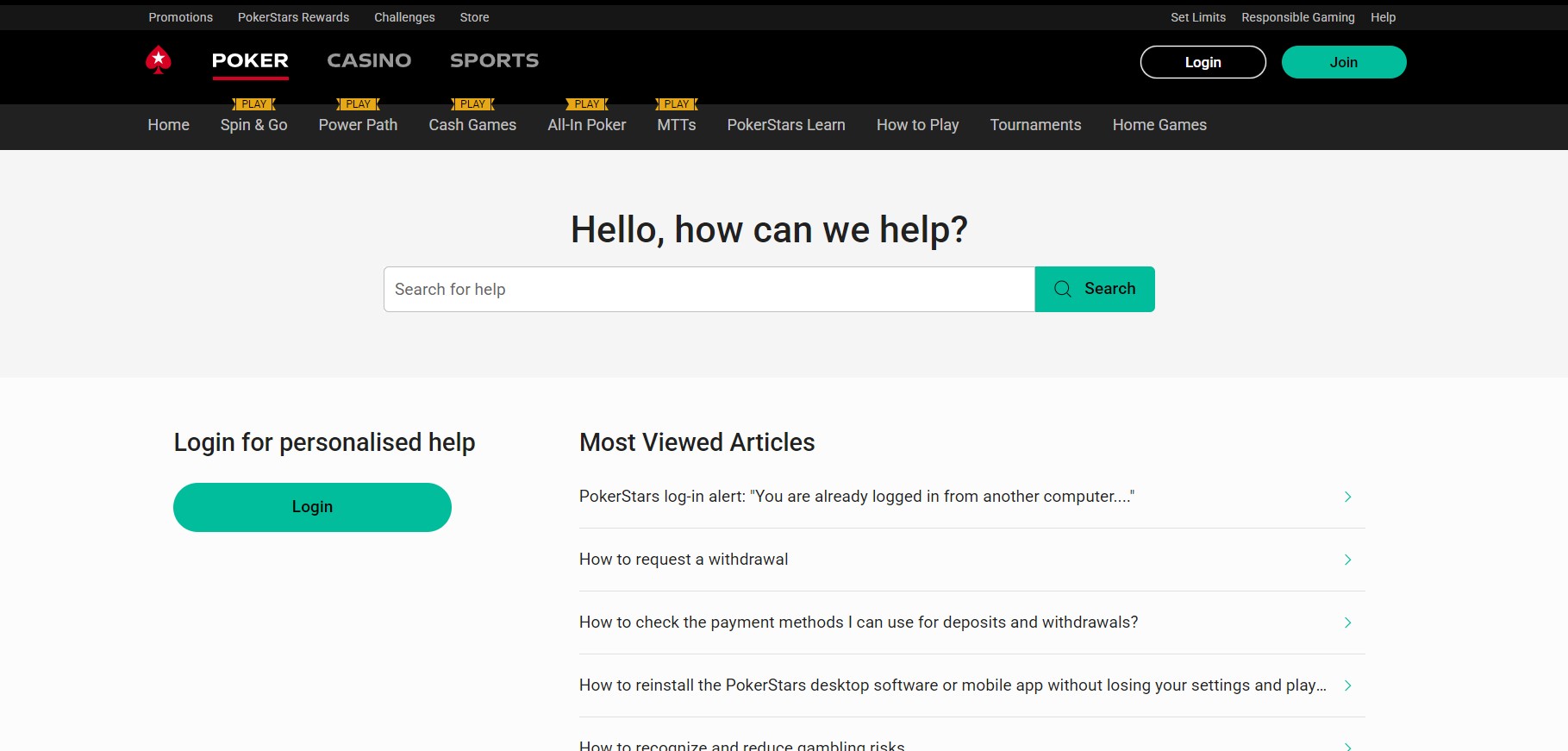This screenshot has height=751, width=1568.
Task: Open article about already logged in alert
Action: pos(856,497)
